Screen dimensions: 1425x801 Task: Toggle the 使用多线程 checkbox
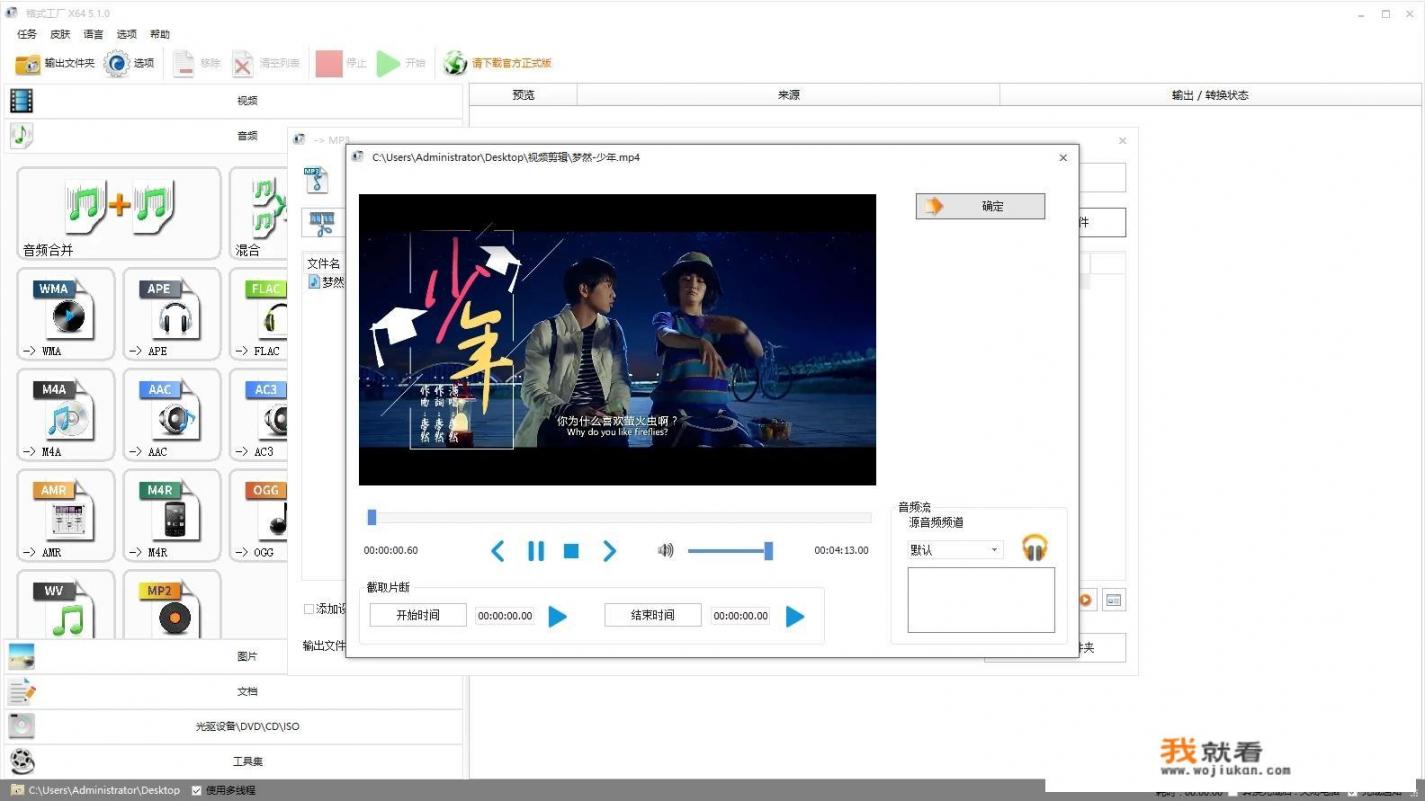(197, 790)
